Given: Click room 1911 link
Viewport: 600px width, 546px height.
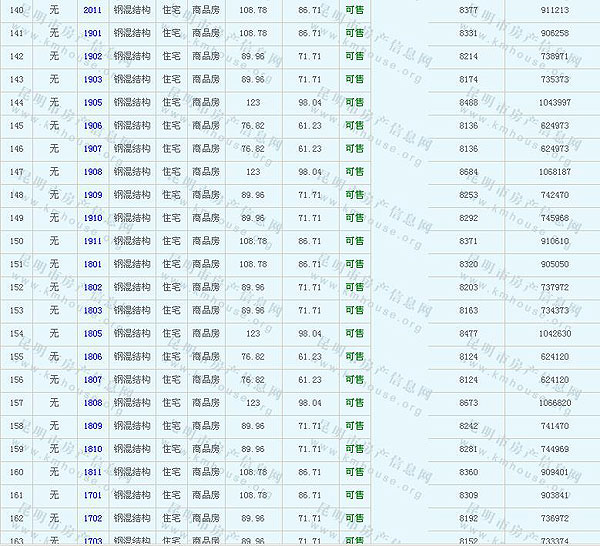Looking at the screenshot, I should [x=93, y=241].
